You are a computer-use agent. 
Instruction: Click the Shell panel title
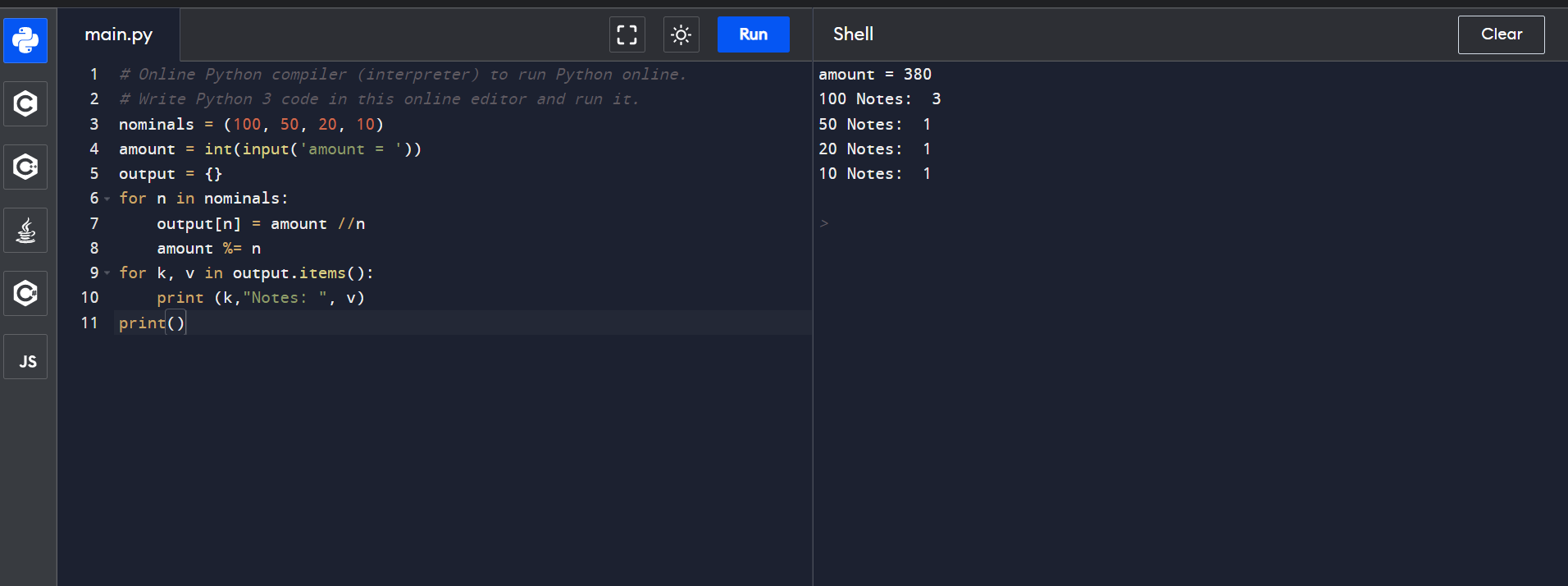click(x=853, y=34)
